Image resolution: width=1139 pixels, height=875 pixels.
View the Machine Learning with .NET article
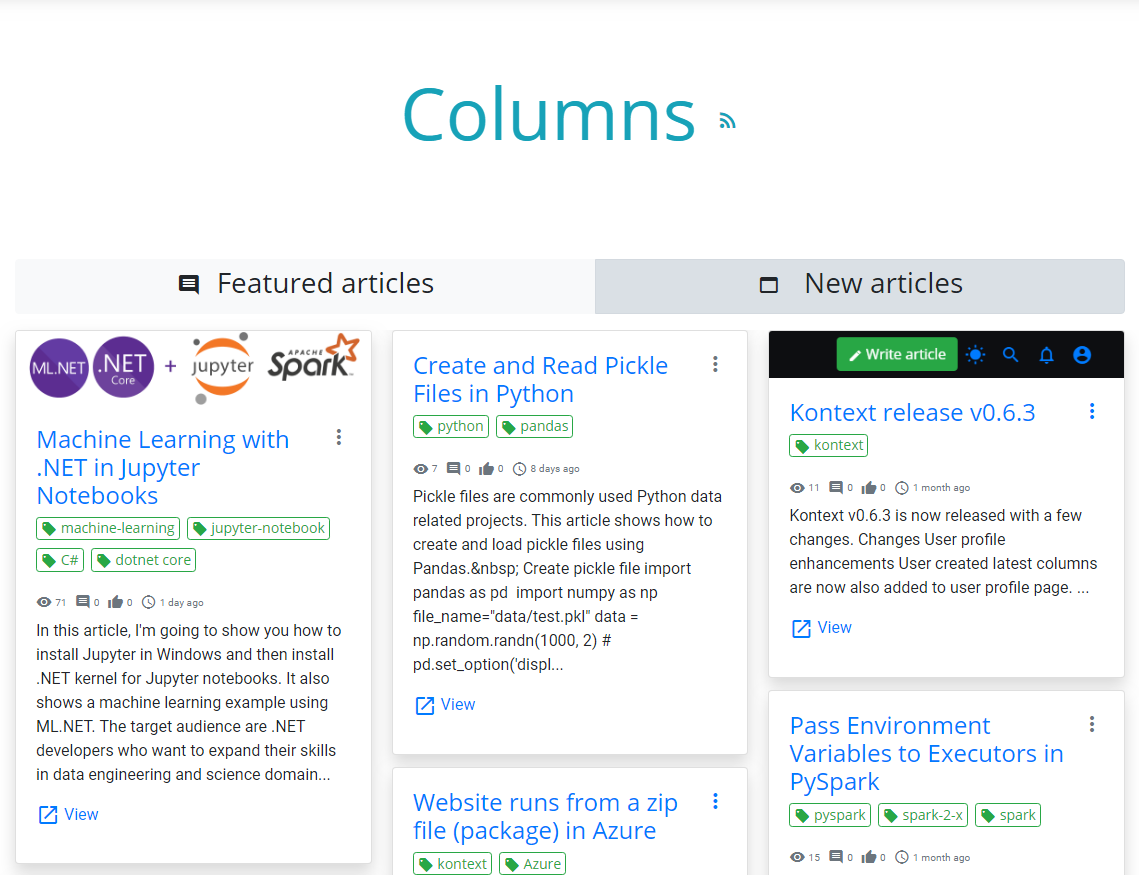(x=68, y=815)
